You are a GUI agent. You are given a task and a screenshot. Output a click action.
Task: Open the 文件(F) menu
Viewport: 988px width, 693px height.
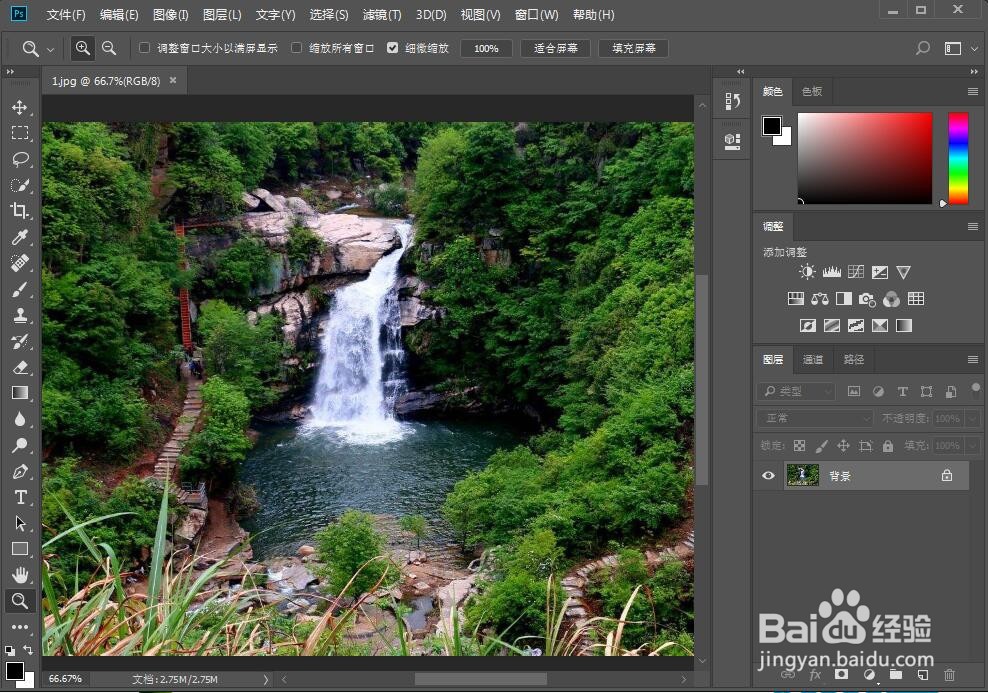pos(66,14)
